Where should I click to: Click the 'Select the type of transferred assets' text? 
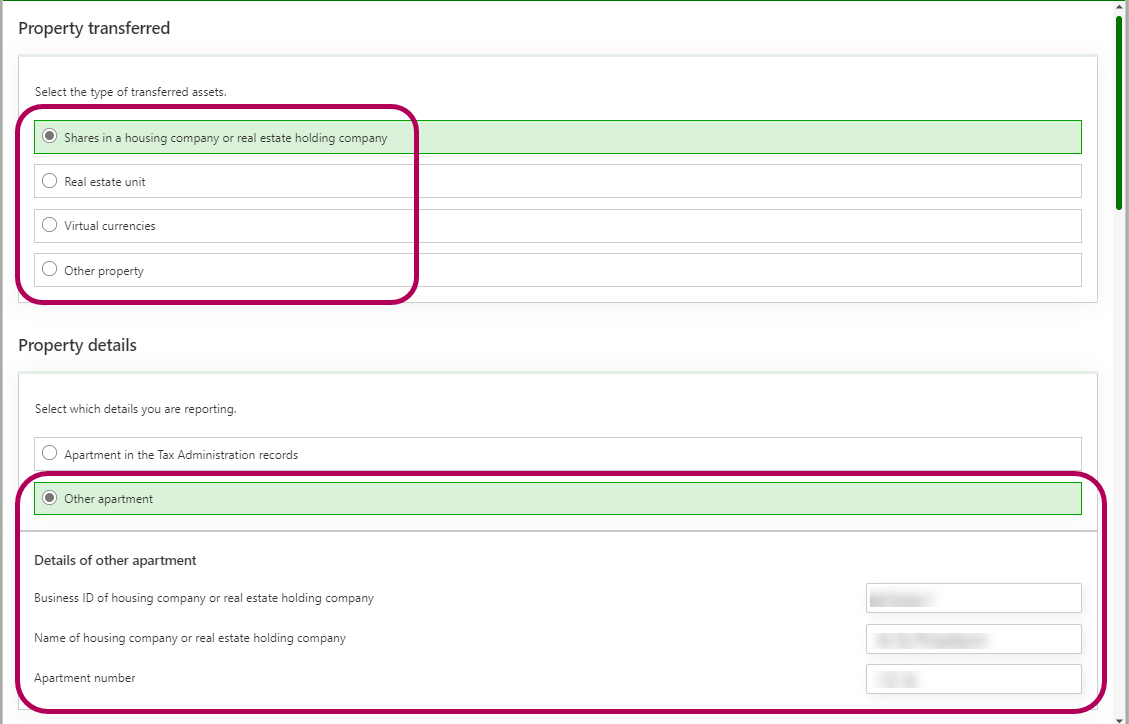pyautogui.click(x=130, y=92)
